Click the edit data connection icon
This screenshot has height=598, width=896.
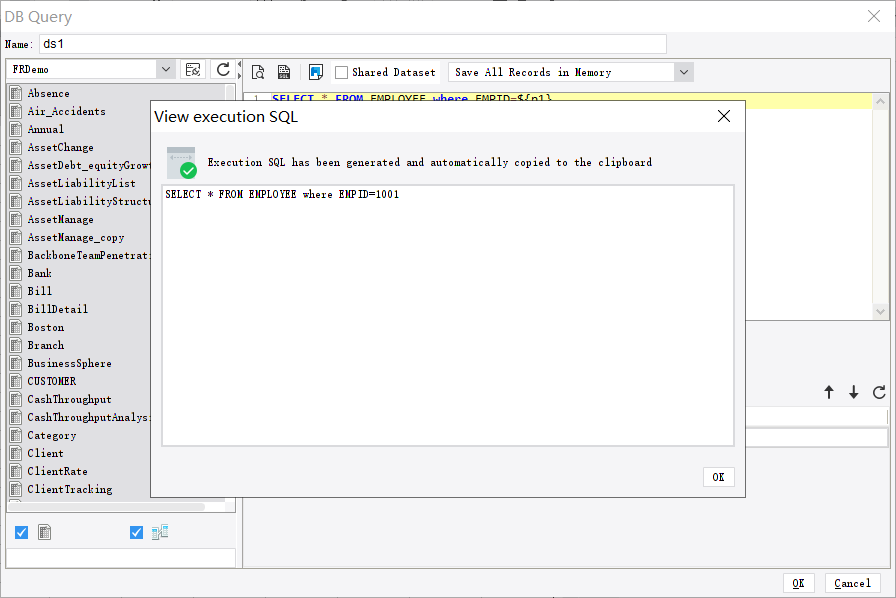pos(192,69)
